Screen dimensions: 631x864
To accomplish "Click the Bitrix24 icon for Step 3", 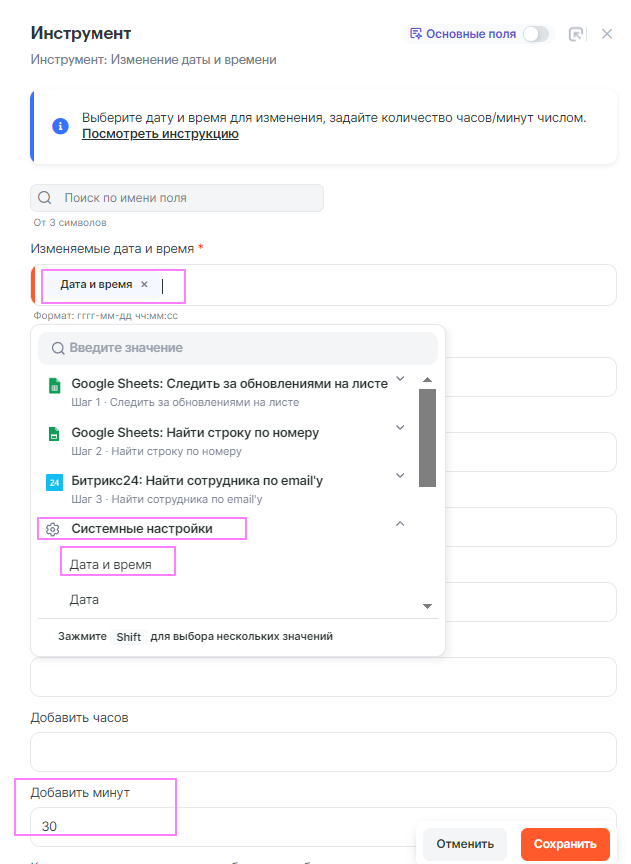I will pyautogui.click(x=54, y=482).
